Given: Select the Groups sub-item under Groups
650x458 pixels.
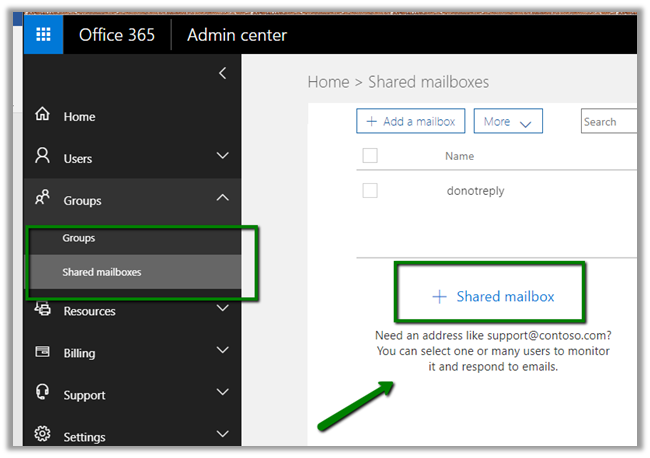Looking at the screenshot, I should (x=79, y=239).
